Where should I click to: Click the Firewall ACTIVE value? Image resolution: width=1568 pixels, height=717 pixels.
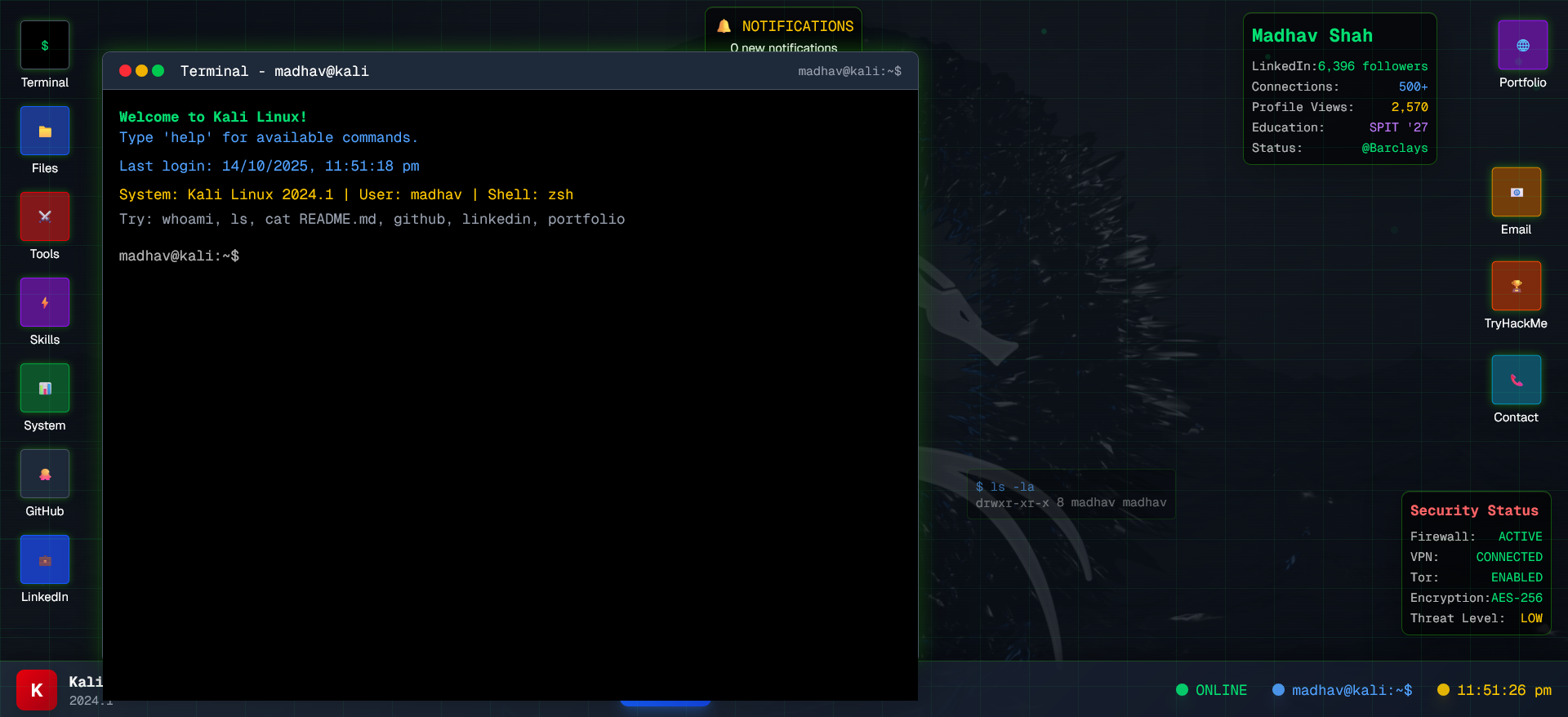coord(1520,537)
